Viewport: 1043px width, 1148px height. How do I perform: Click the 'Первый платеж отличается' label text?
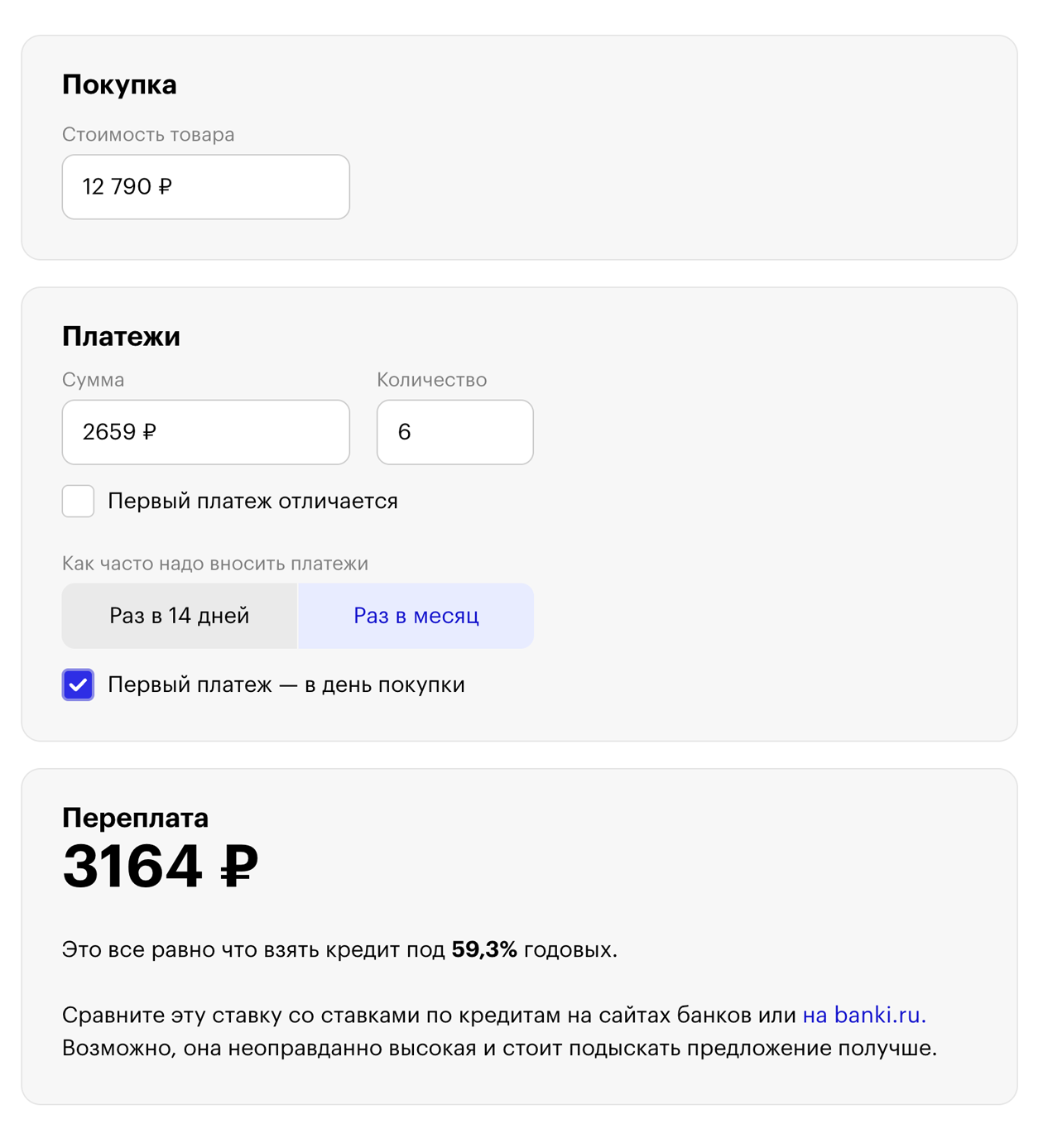point(252,502)
